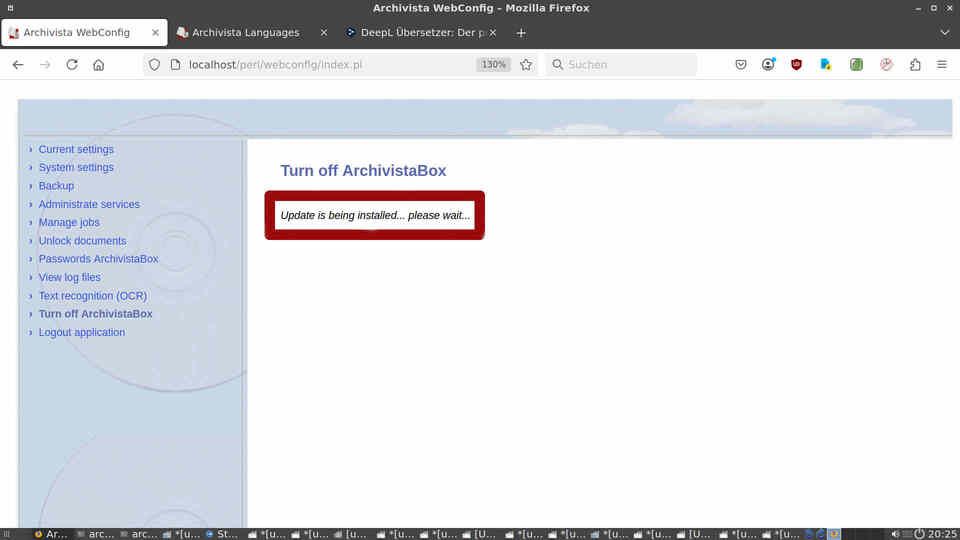Close the DeepL Übersetzer tab
The image size is (960, 540).
493,32
